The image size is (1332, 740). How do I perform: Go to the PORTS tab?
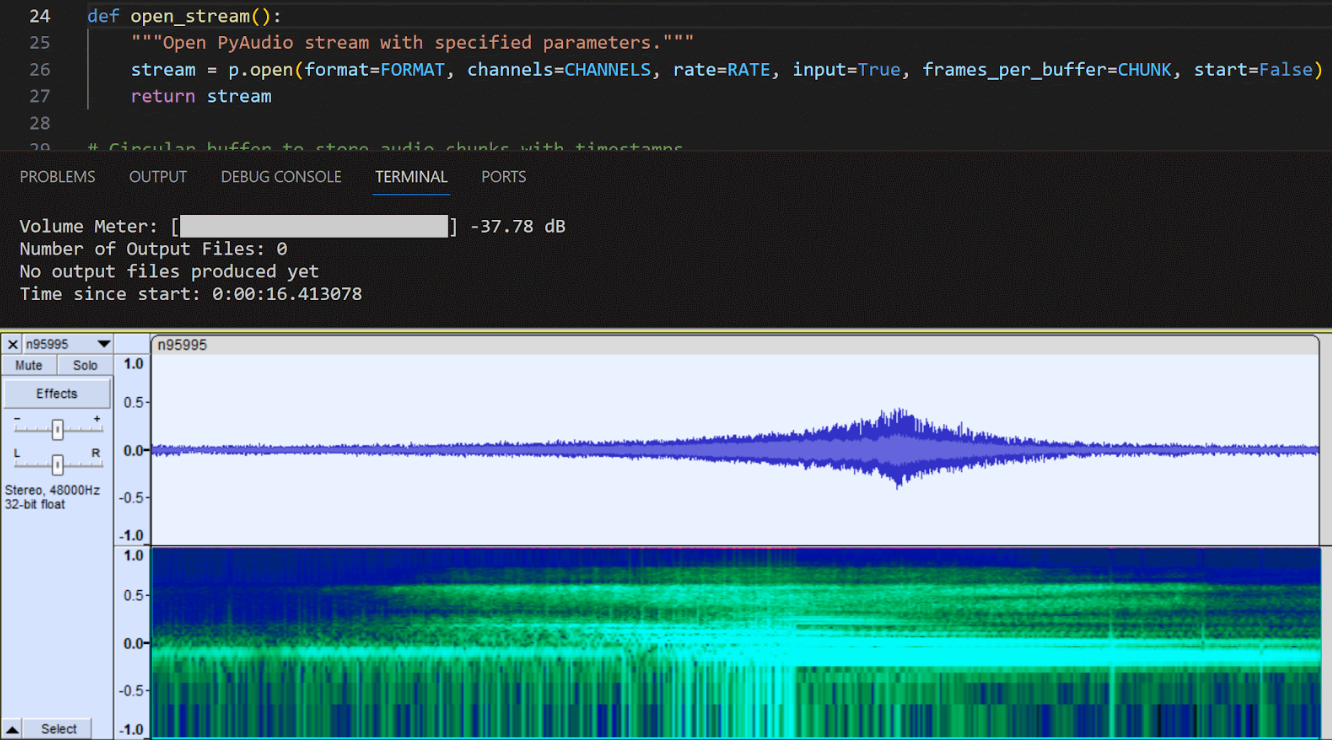(x=503, y=177)
